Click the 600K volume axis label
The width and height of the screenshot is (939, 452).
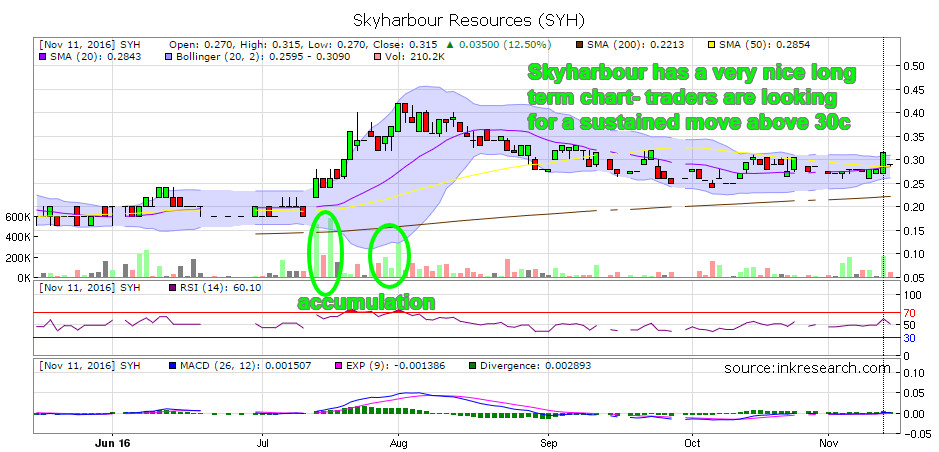(16, 216)
